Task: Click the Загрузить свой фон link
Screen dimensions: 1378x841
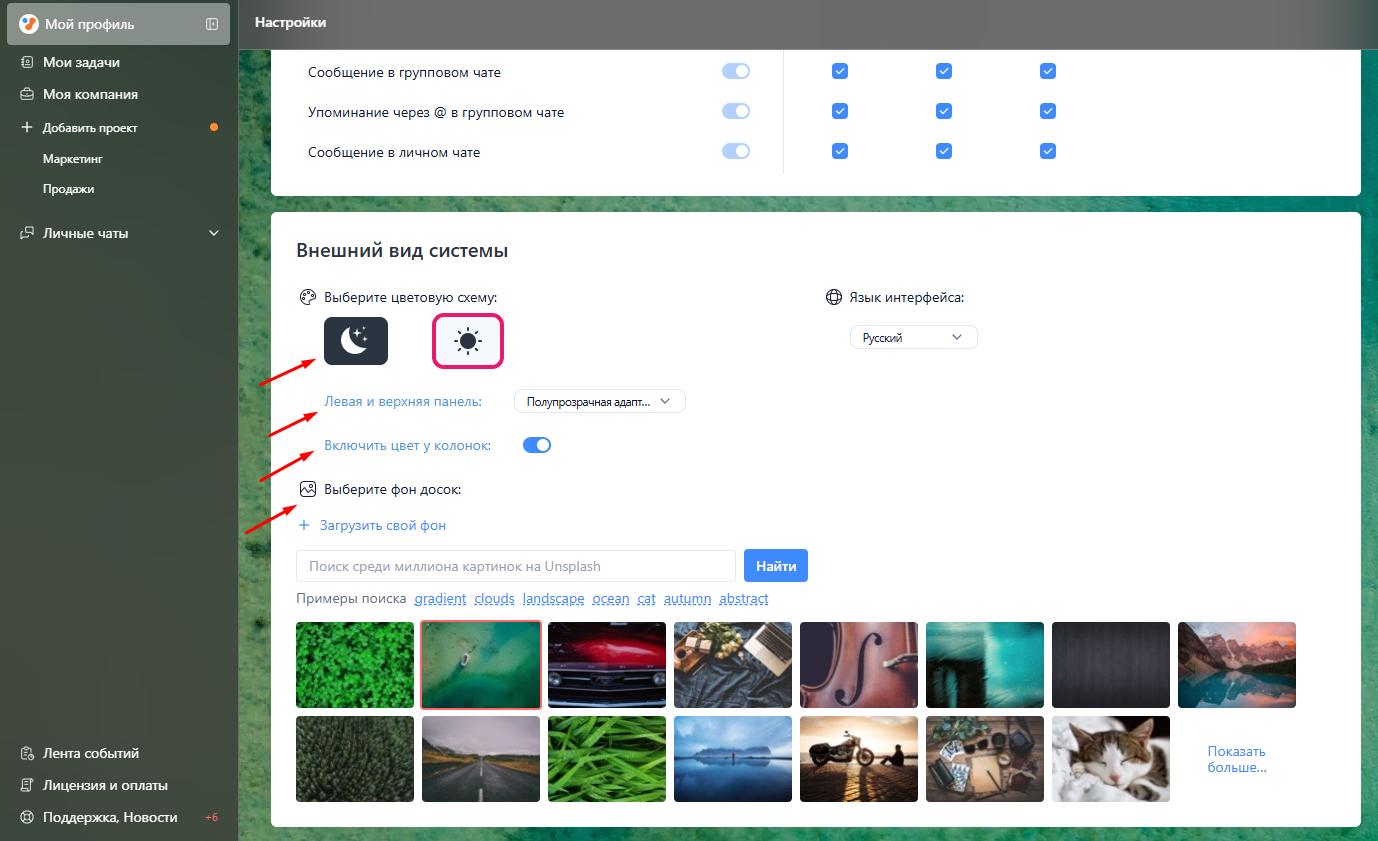Action: coord(382,525)
